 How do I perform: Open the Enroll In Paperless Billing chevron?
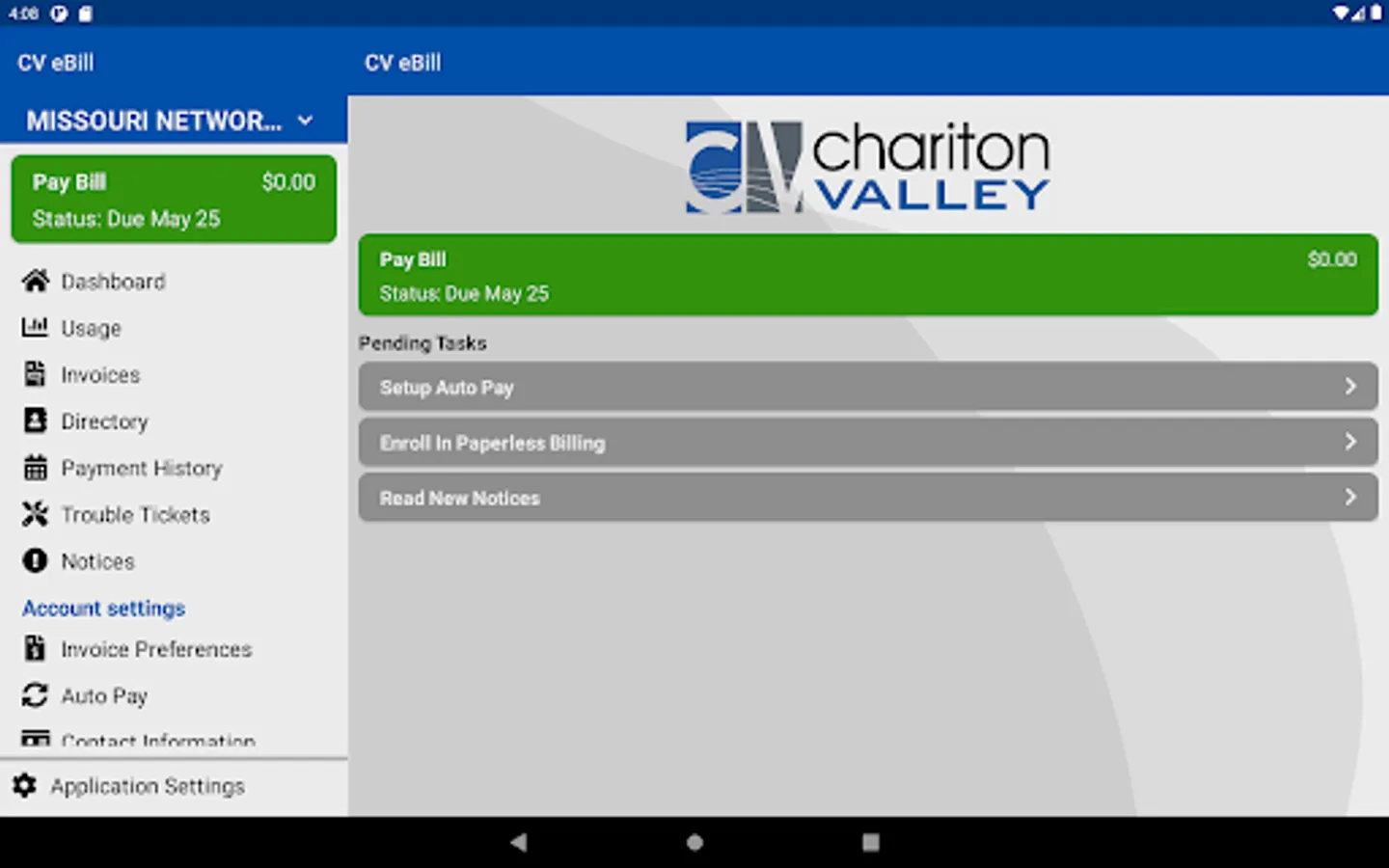[1350, 442]
